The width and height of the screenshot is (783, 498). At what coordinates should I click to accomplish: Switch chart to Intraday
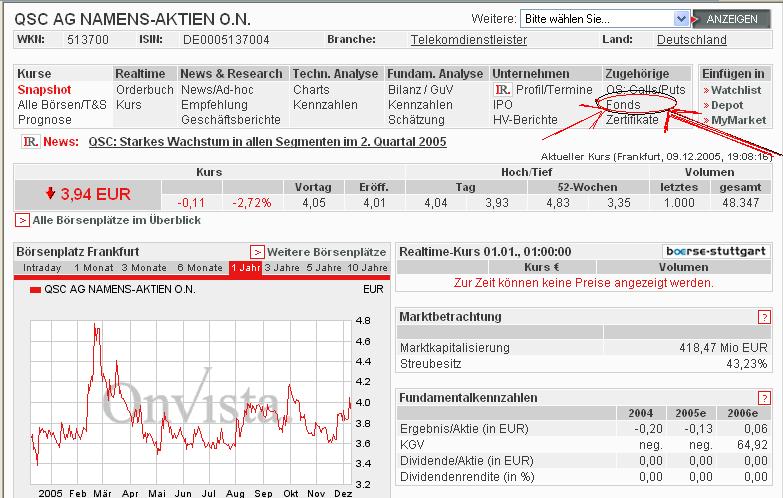(x=42, y=268)
